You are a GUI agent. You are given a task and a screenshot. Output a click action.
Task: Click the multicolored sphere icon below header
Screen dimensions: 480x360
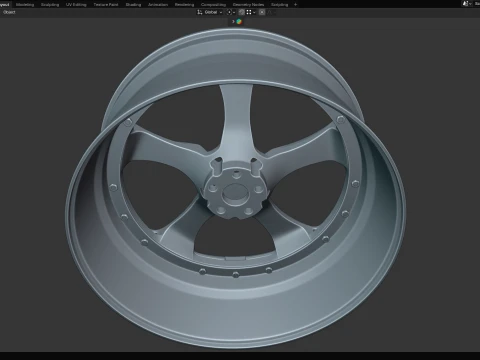point(239,22)
